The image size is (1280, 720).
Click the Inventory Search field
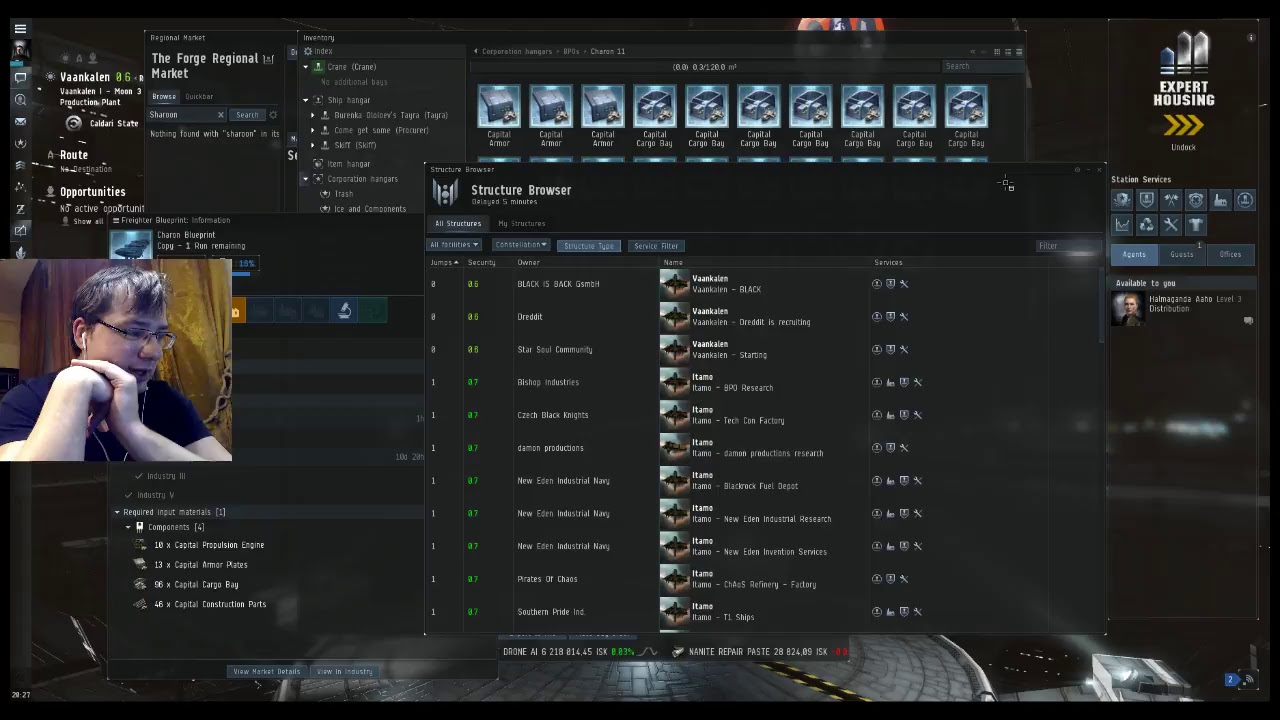click(982, 66)
